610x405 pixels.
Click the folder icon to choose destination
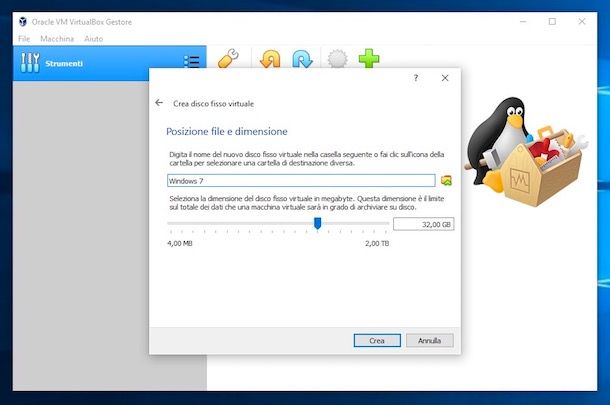coord(446,181)
